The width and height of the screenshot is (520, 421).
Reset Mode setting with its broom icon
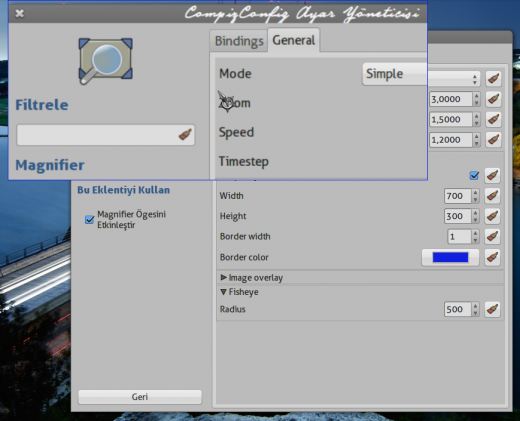[493, 79]
